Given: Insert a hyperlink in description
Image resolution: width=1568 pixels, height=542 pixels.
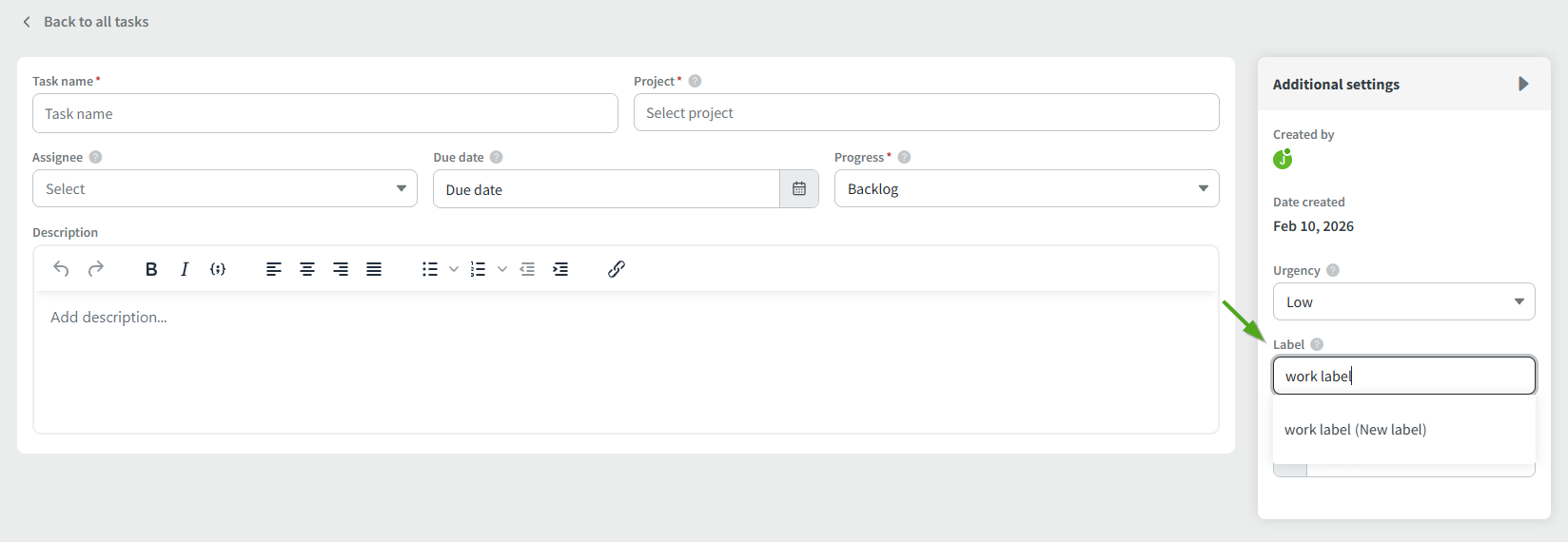Looking at the screenshot, I should (x=617, y=269).
